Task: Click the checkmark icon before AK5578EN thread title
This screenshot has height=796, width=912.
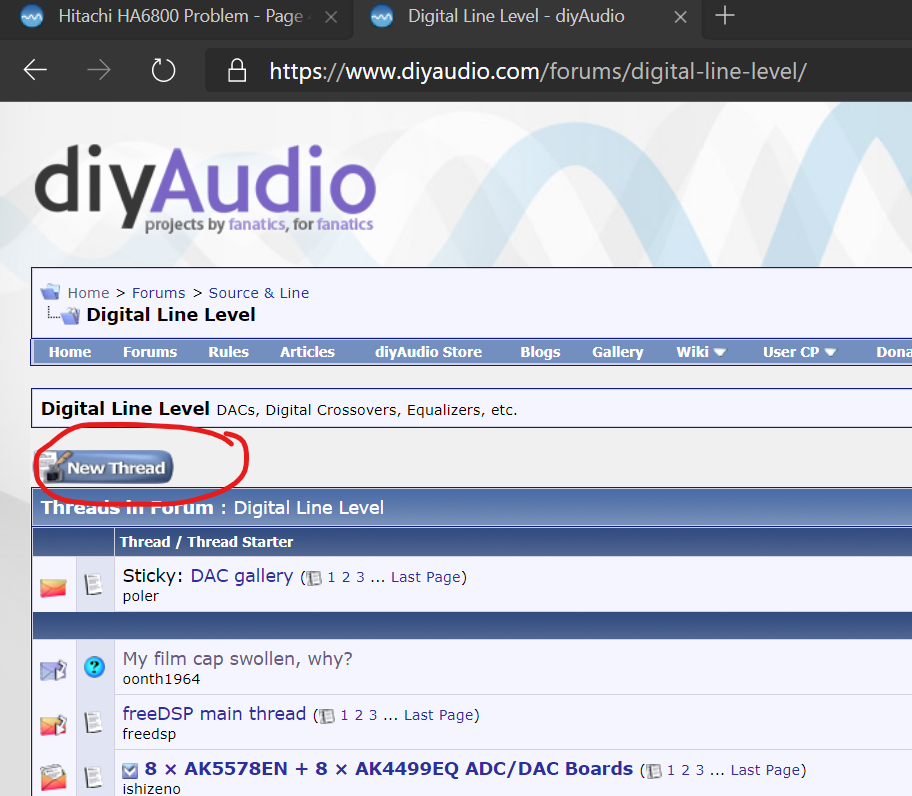Action: (x=130, y=771)
